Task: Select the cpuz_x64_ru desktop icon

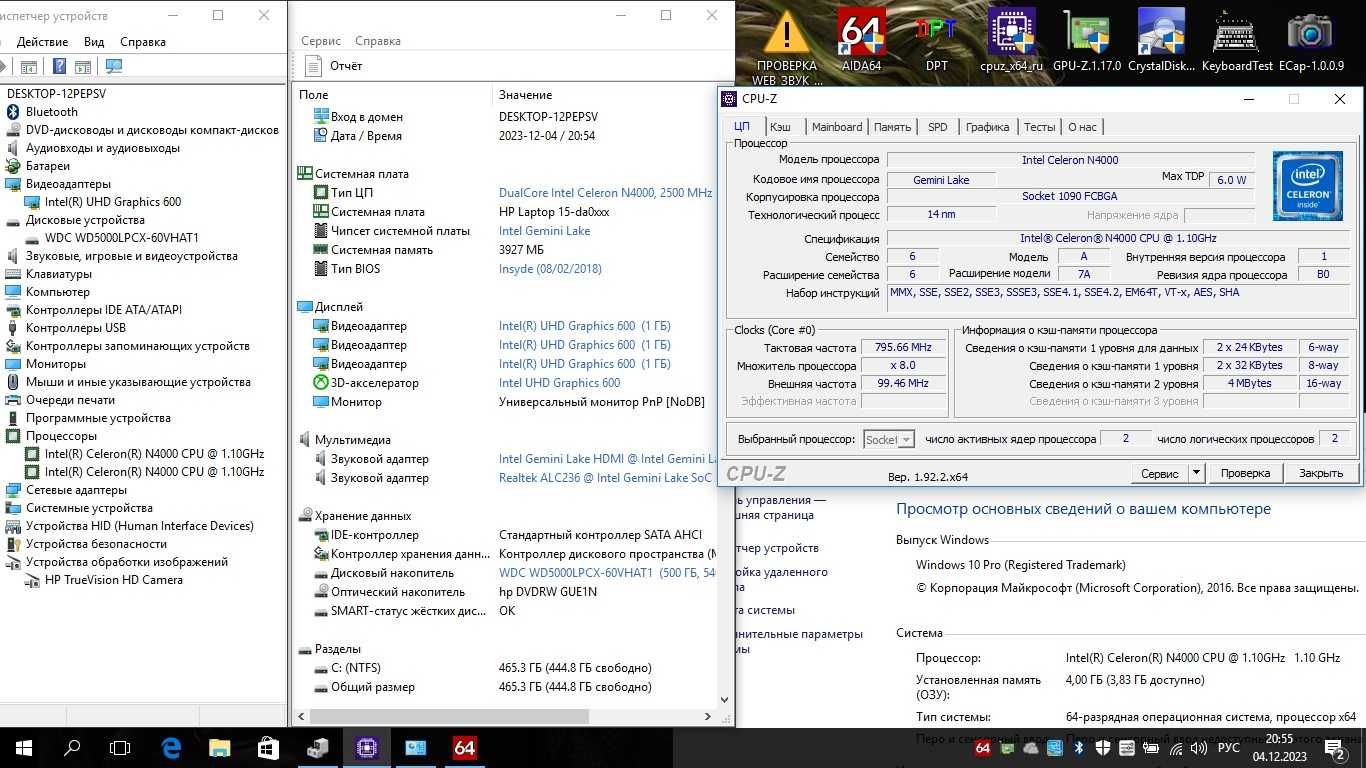Action: [1012, 40]
